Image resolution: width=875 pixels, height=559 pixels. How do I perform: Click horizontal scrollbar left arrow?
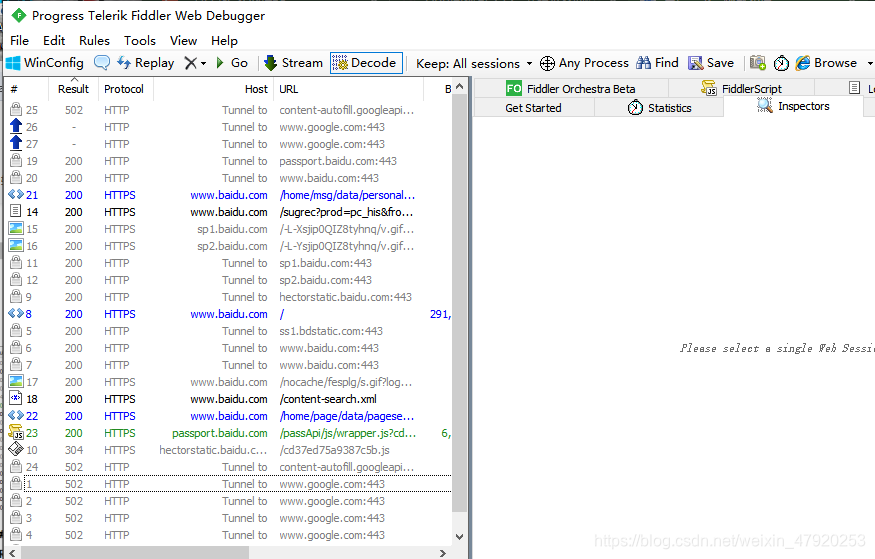click(13, 553)
